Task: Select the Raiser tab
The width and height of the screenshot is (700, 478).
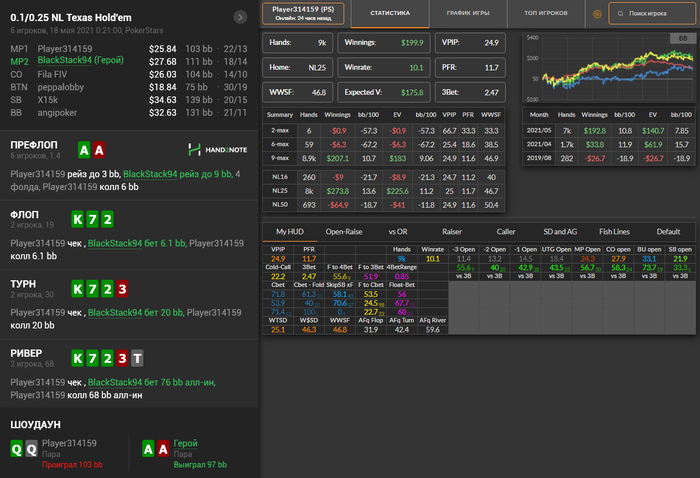Action: tap(452, 232)
